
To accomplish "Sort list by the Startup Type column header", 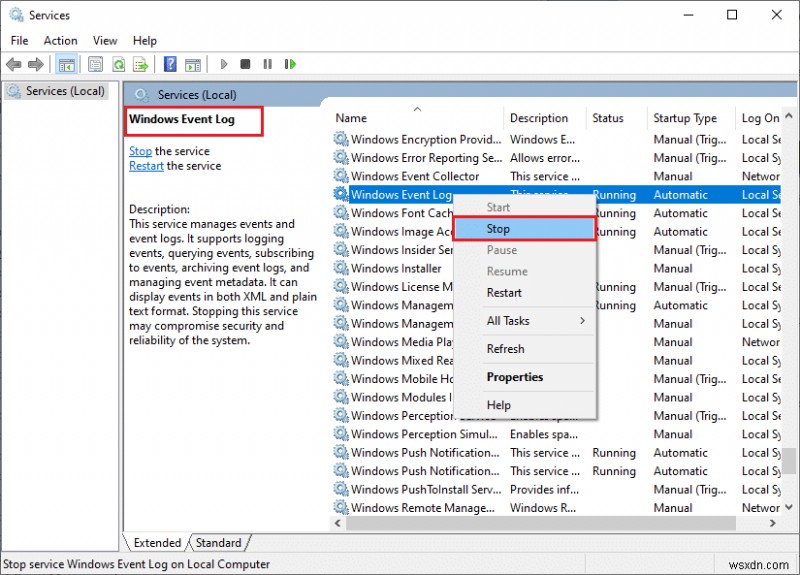I will click(x=685, y=118).
